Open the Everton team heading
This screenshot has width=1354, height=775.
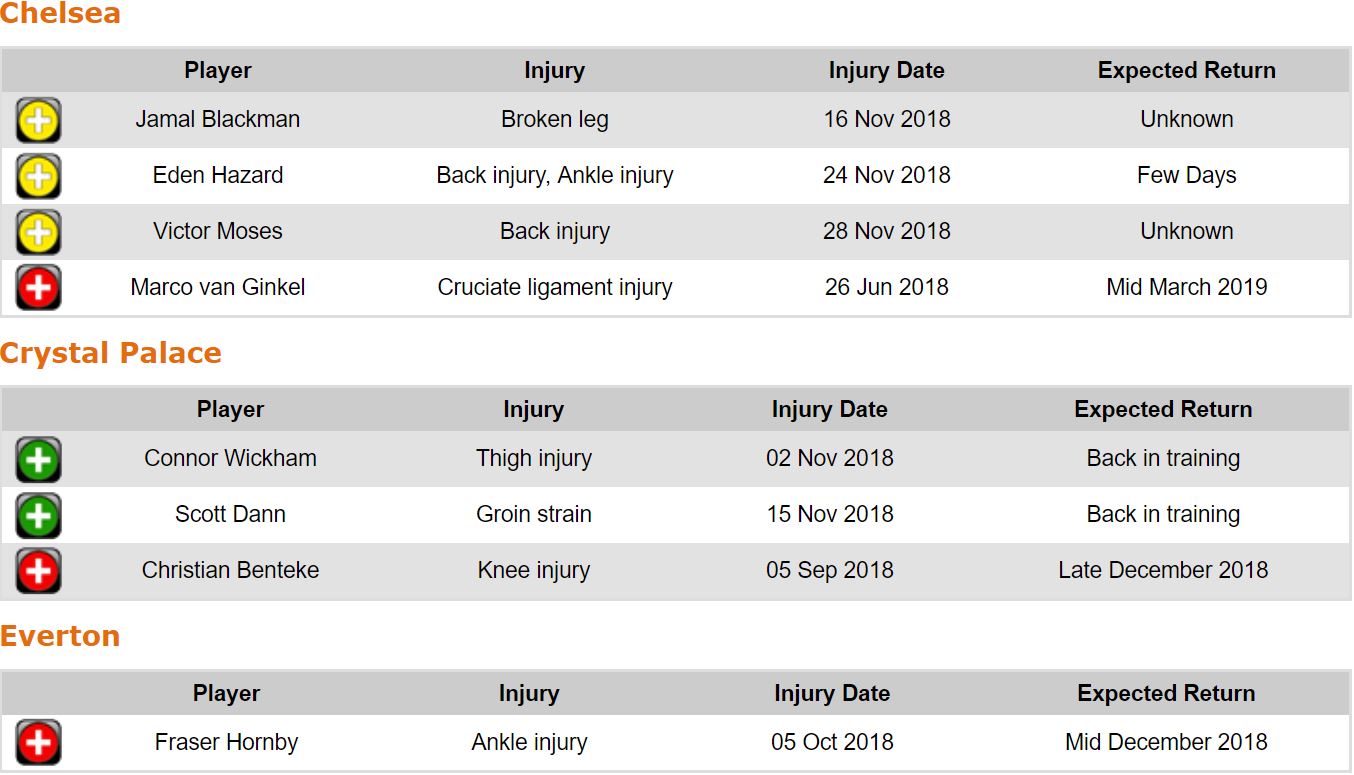60,636
